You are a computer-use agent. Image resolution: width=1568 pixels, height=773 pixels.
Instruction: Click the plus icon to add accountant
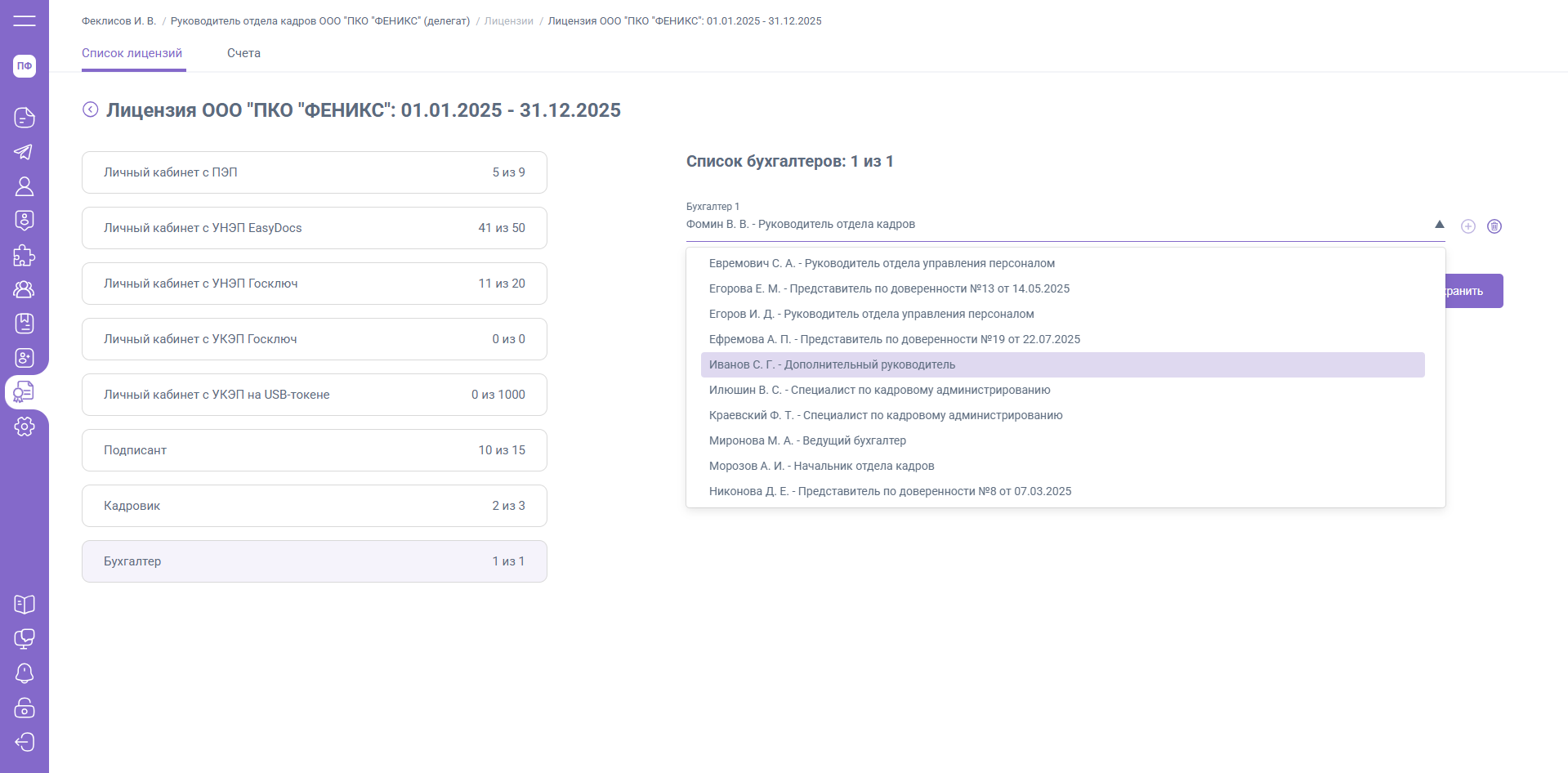(1467, 226)
